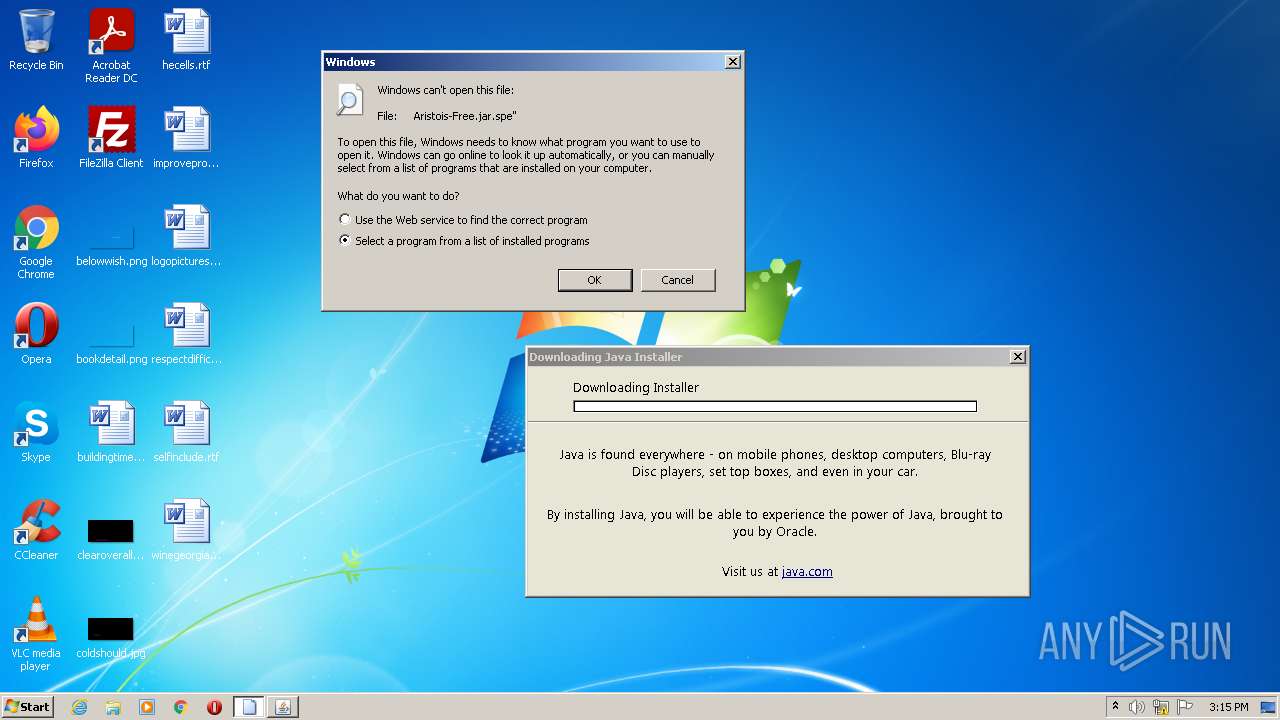Launch Acrobat Reader DC from desktop

[x=111, y=46]
